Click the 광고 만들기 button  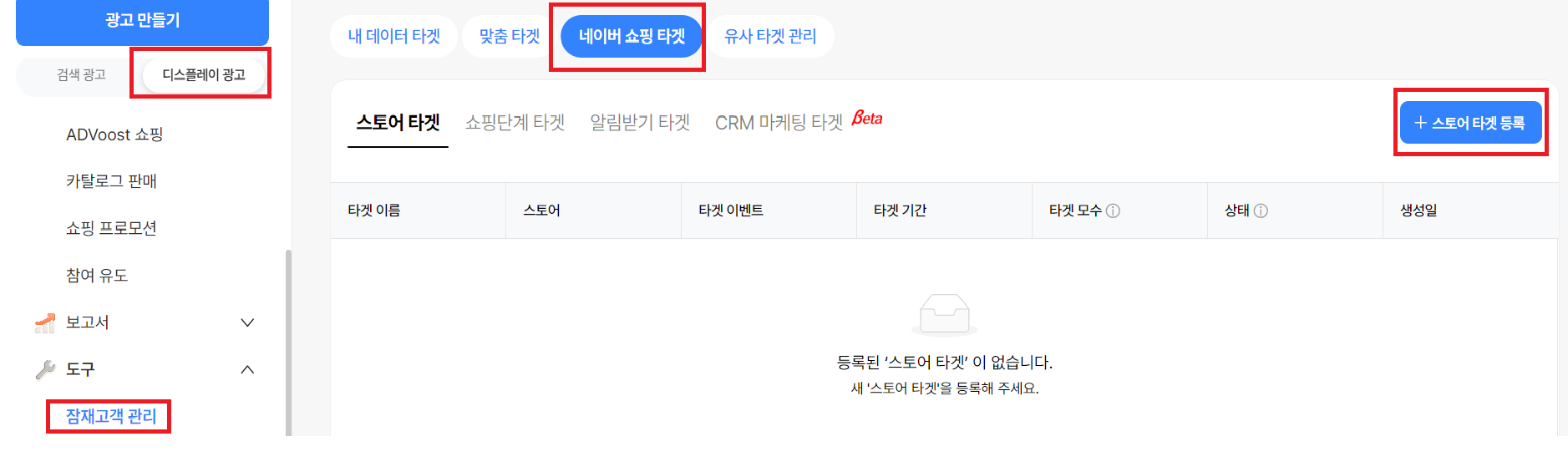pos(142,21)
